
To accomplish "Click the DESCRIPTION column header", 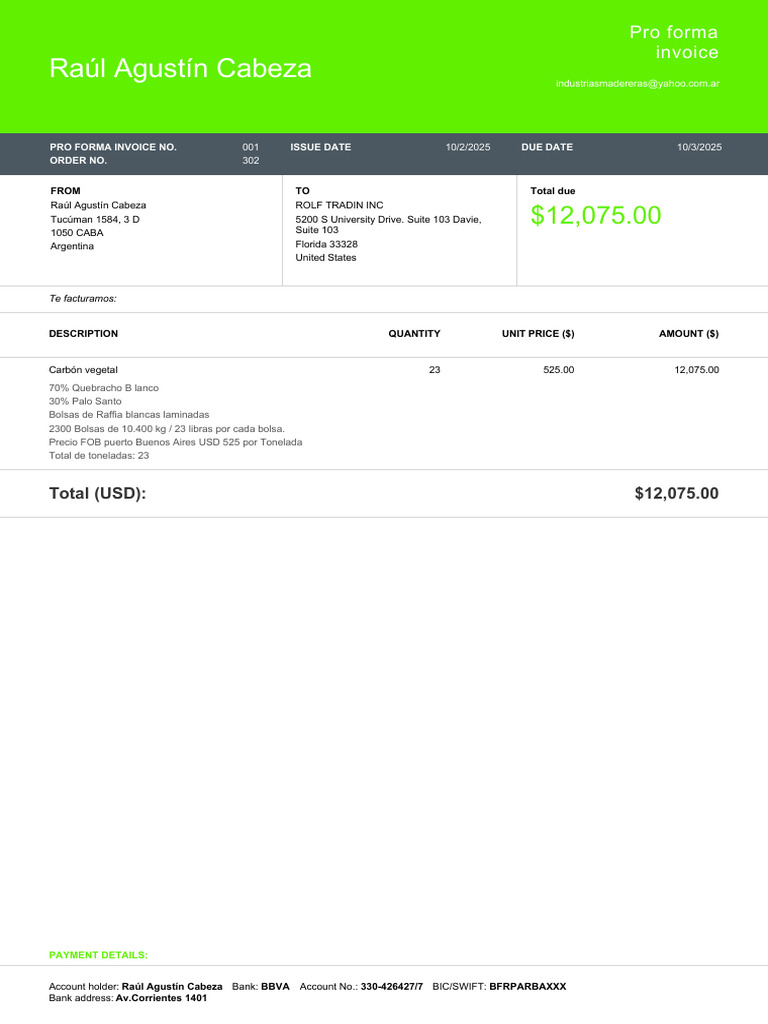I will [83, 334].
